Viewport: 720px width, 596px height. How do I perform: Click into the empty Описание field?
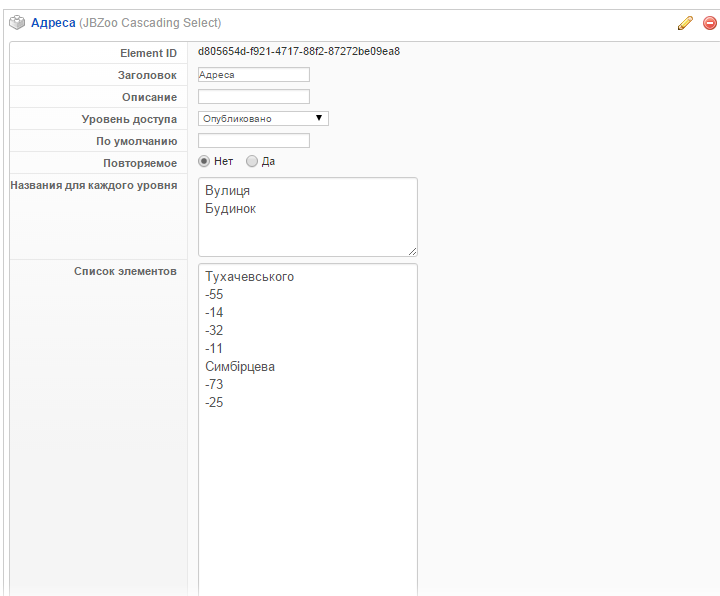(254, 97)
